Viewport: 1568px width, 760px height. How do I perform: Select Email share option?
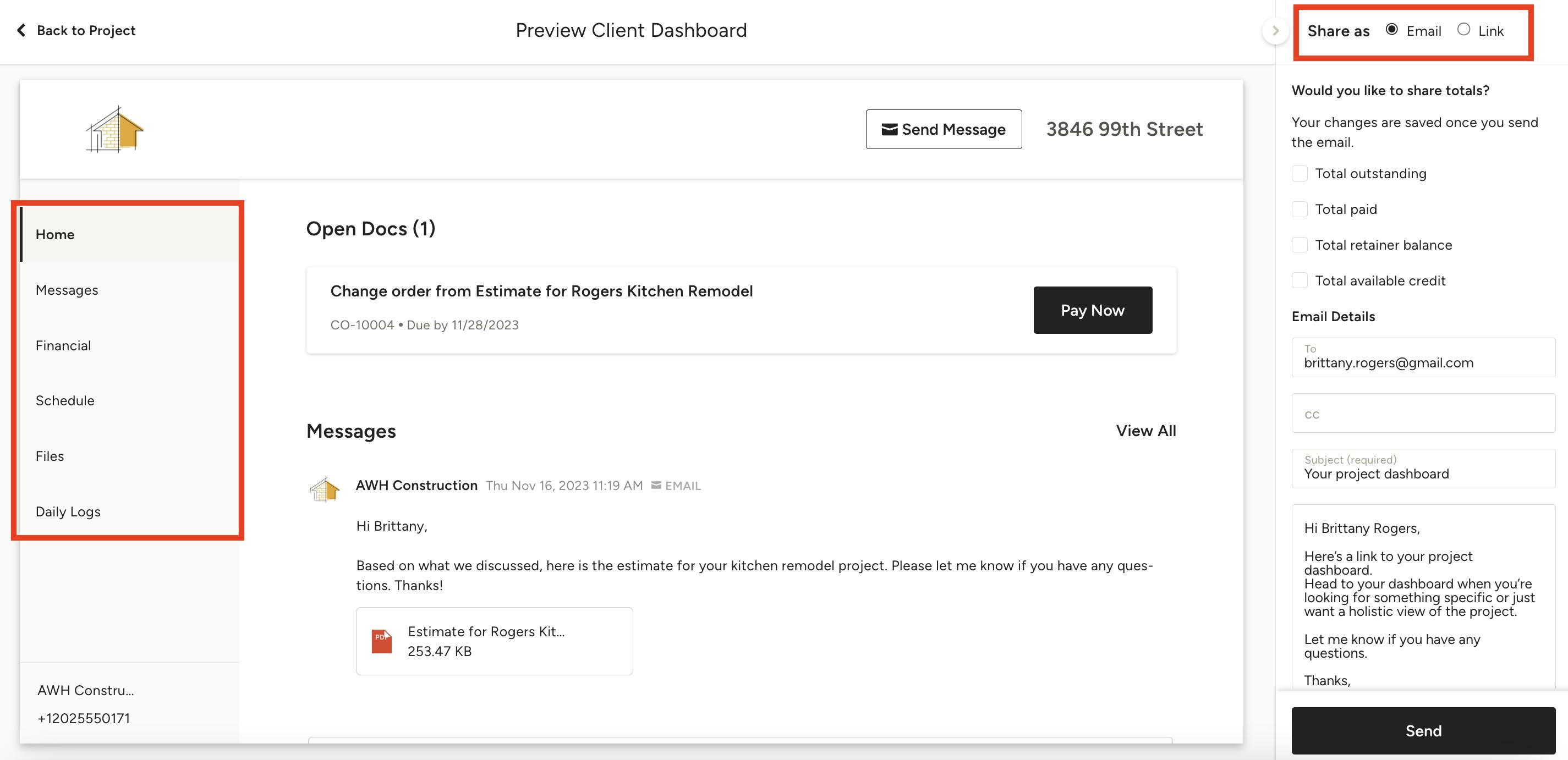1391,29
